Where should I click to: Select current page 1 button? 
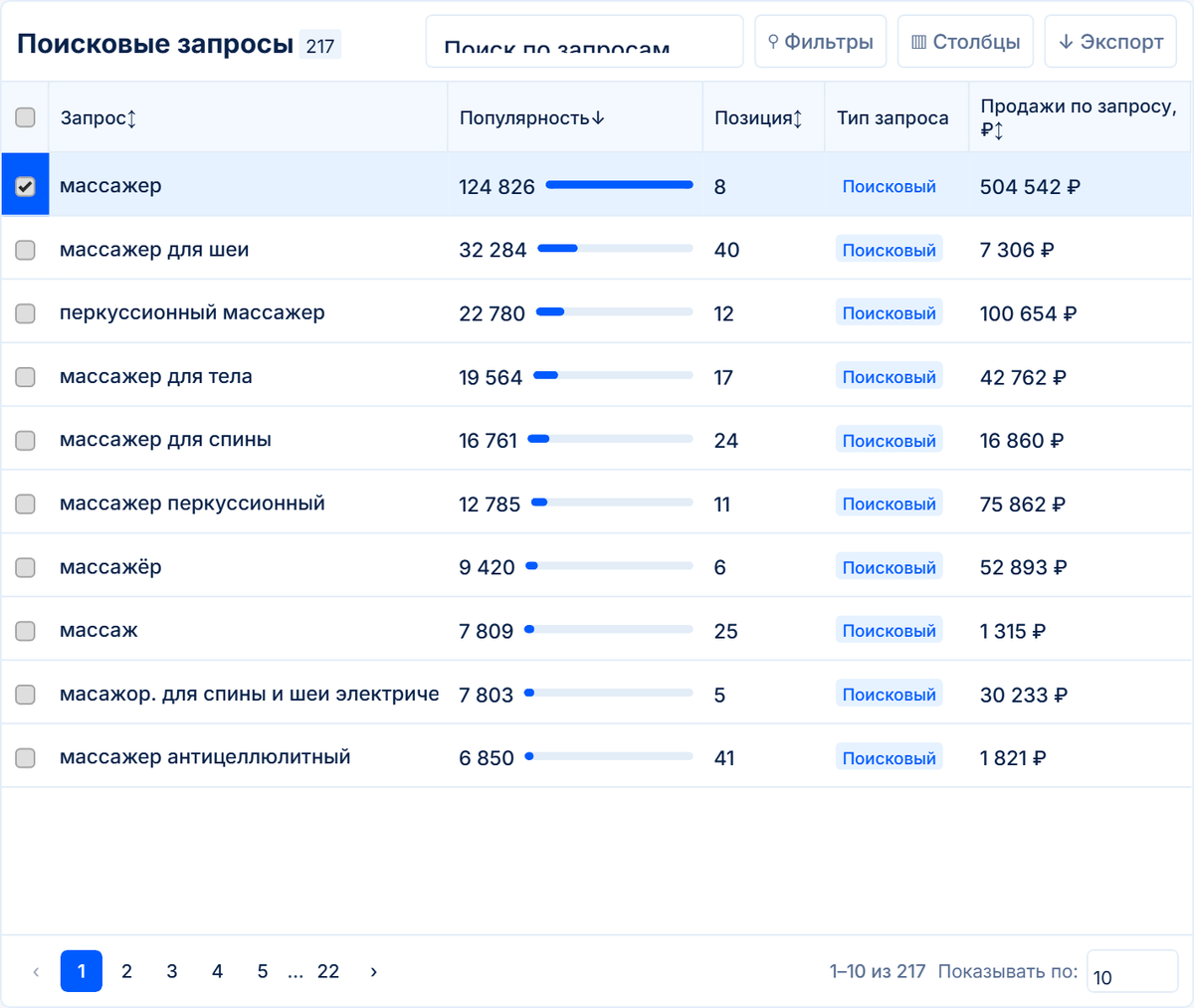click(82, 971)
